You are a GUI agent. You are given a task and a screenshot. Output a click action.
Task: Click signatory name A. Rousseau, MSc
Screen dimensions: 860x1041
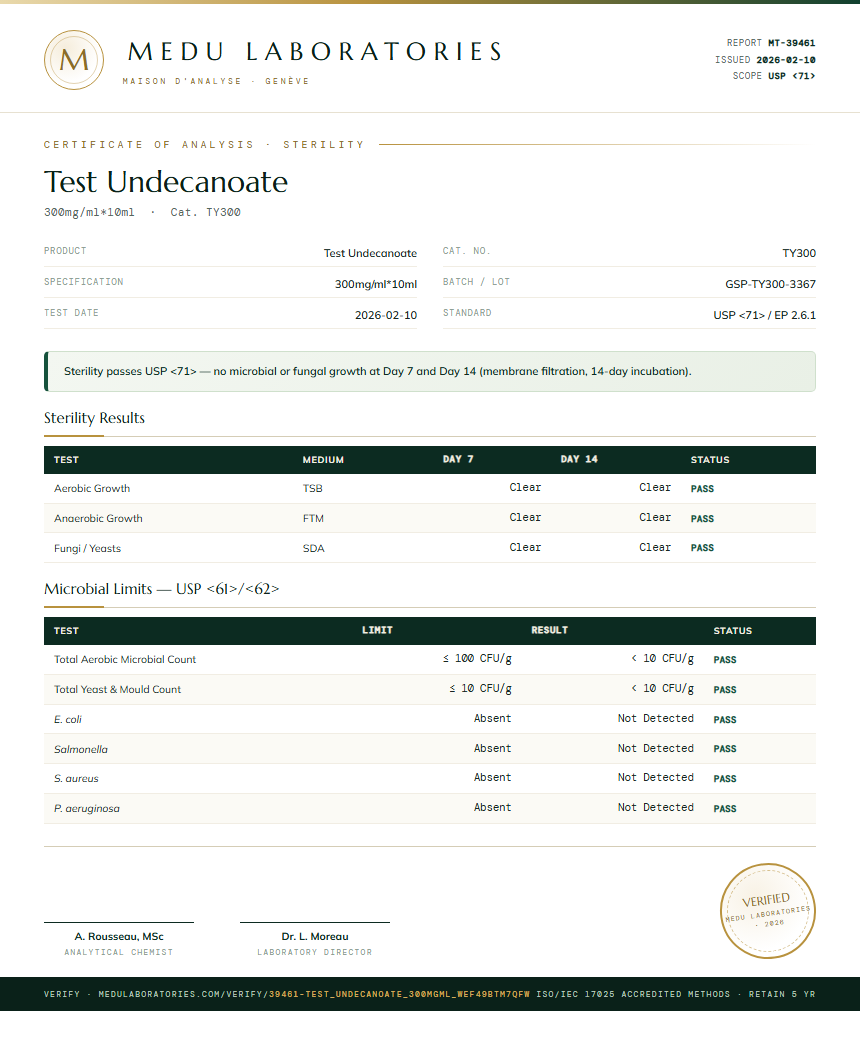(x=119, y=936)
